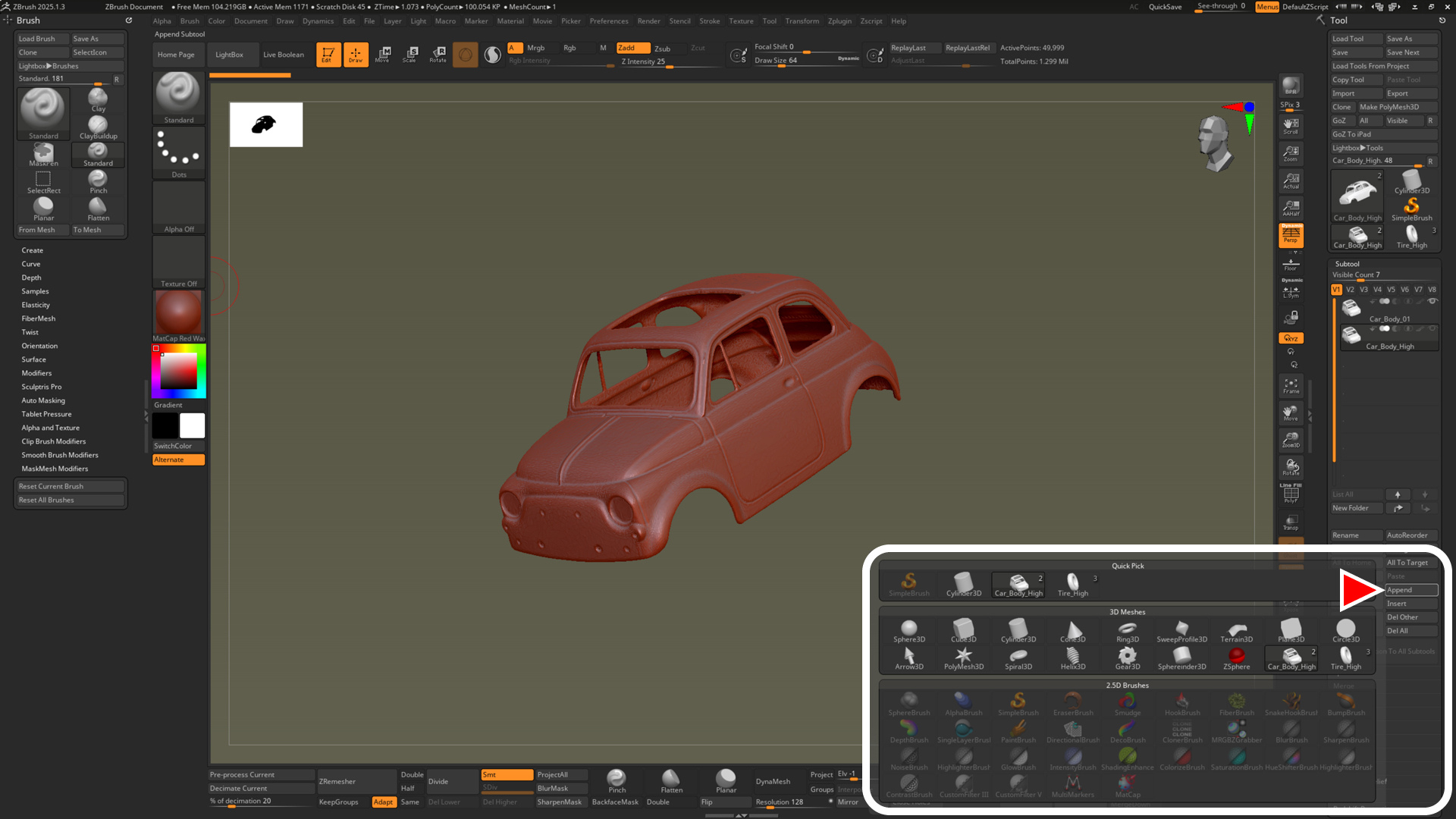1456x819 pixels.
Task: Open the Texture Off selector
Action: [178, 262]
